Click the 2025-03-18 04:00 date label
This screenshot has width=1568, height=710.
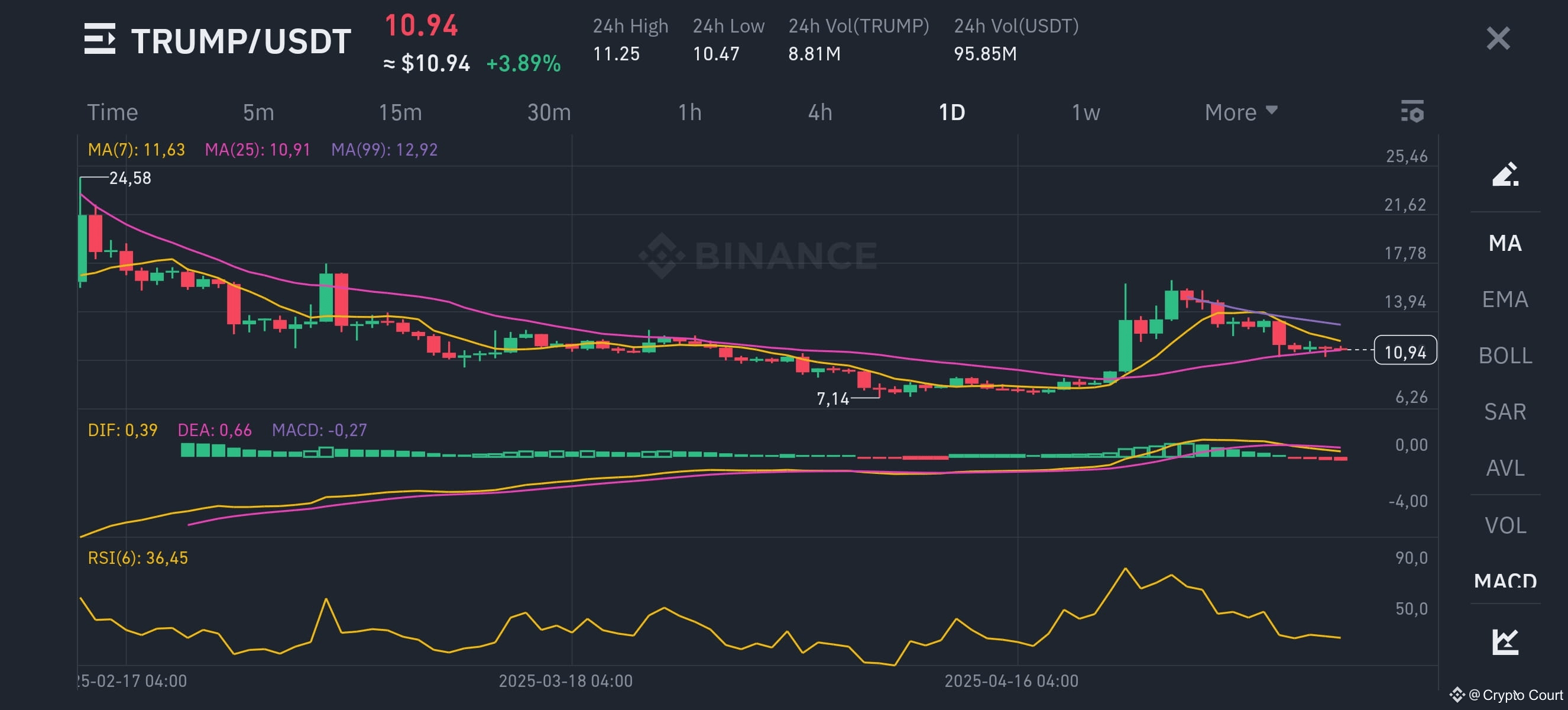click(x=565, y=681)
